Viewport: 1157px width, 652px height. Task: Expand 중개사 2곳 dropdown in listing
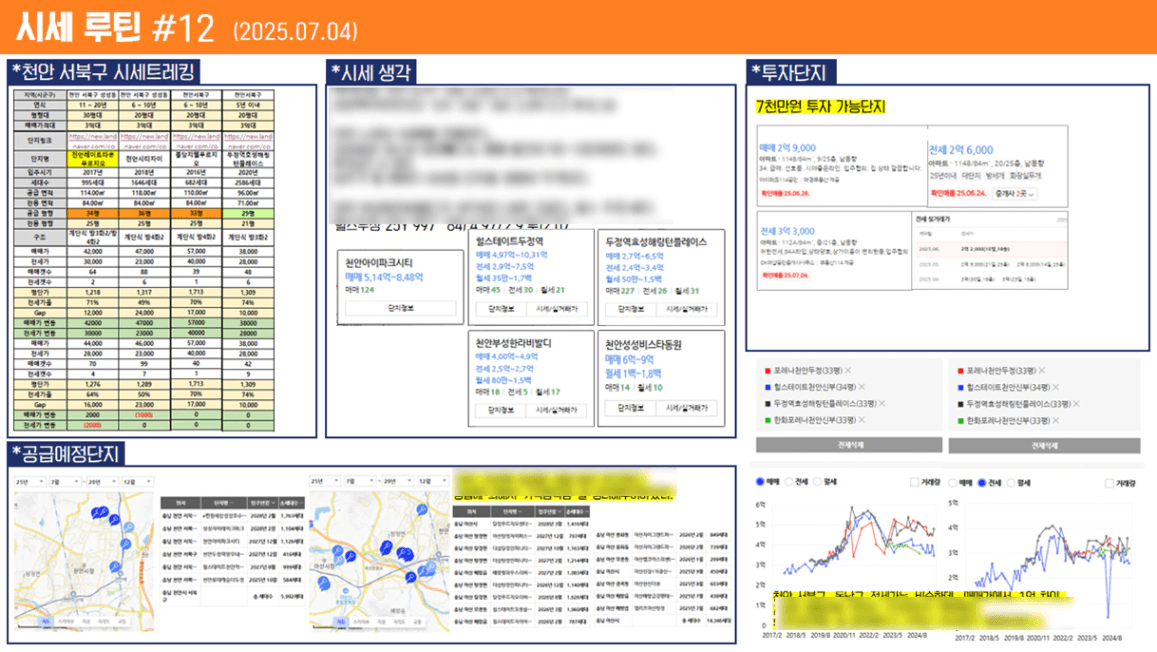1015,194
